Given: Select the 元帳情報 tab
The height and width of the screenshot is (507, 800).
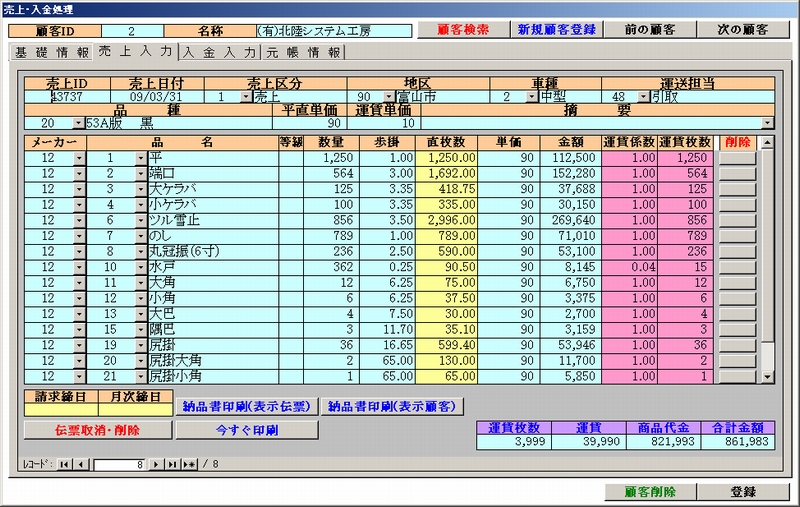Looking at the screenshot, I should coord(303,52).
